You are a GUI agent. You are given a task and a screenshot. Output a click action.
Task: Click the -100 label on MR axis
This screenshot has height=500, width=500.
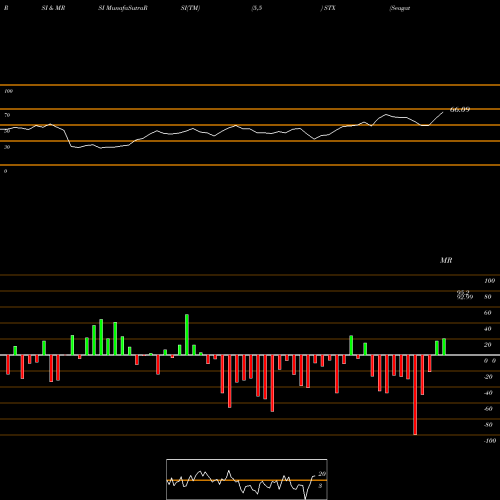coord(490,441)
